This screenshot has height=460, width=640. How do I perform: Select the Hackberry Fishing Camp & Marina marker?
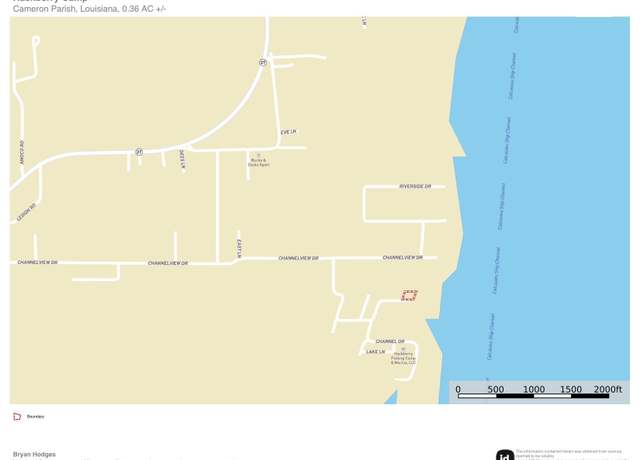pos(403,349)
